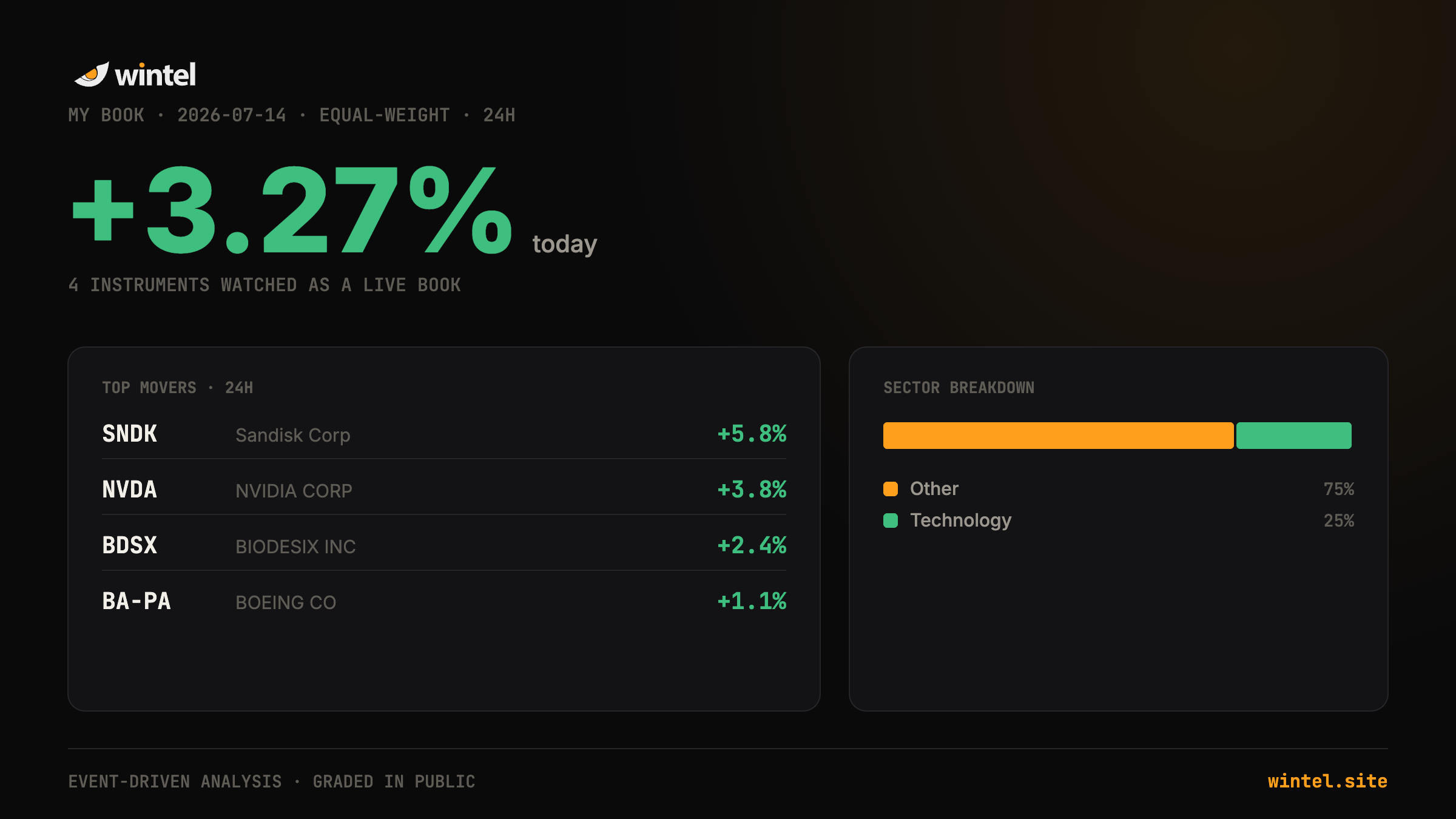Select the green Technology legend square

coord(891,521)
